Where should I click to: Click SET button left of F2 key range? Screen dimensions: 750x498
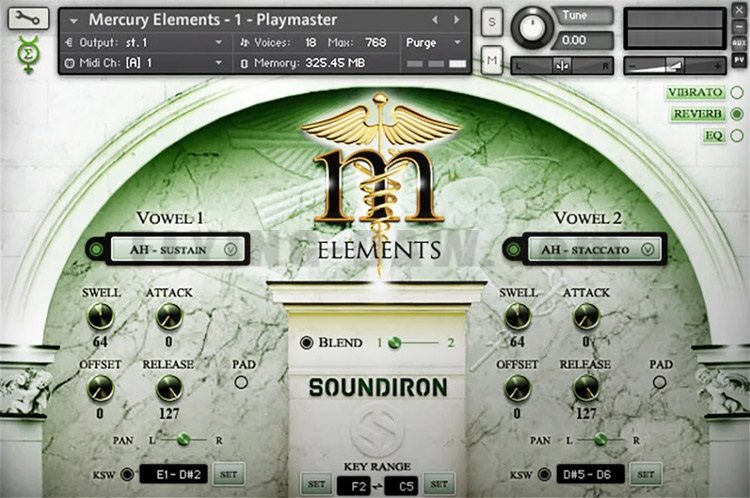click(x=317, y=484)
